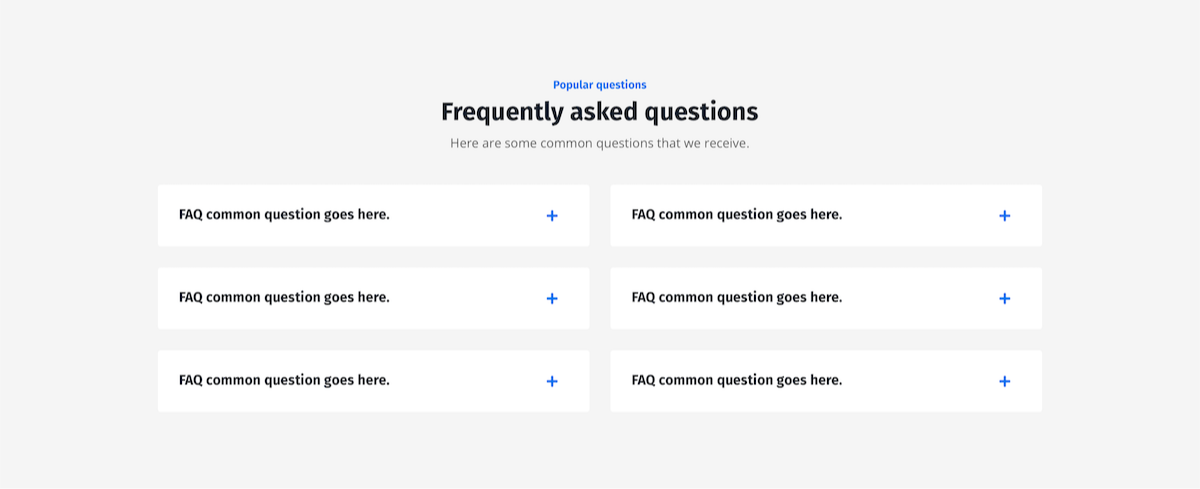Click the empty middle area of the middle-left FAQ card
1200x489 pixels.
465,299
